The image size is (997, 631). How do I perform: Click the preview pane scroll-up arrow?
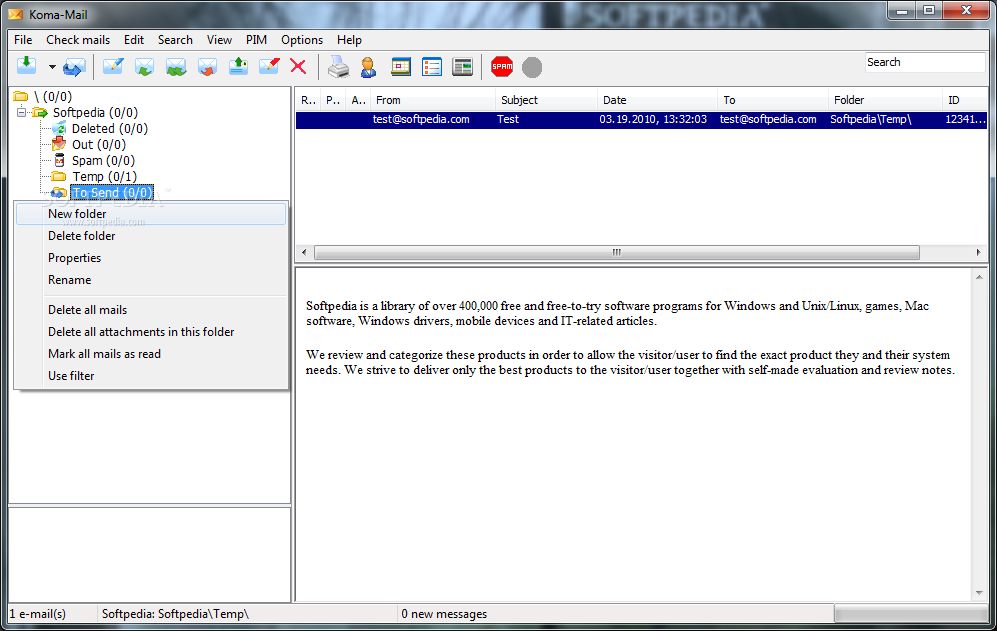point(979,277)
